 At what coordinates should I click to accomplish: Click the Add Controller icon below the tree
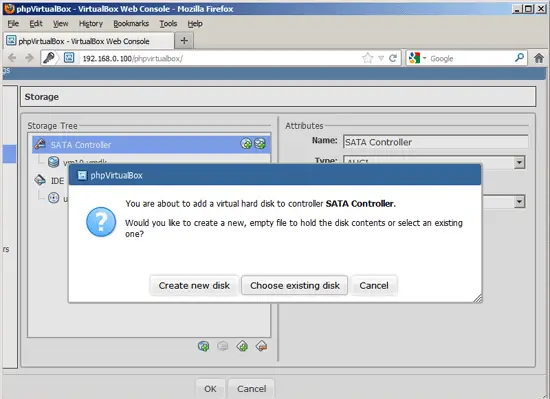[242, 346]
